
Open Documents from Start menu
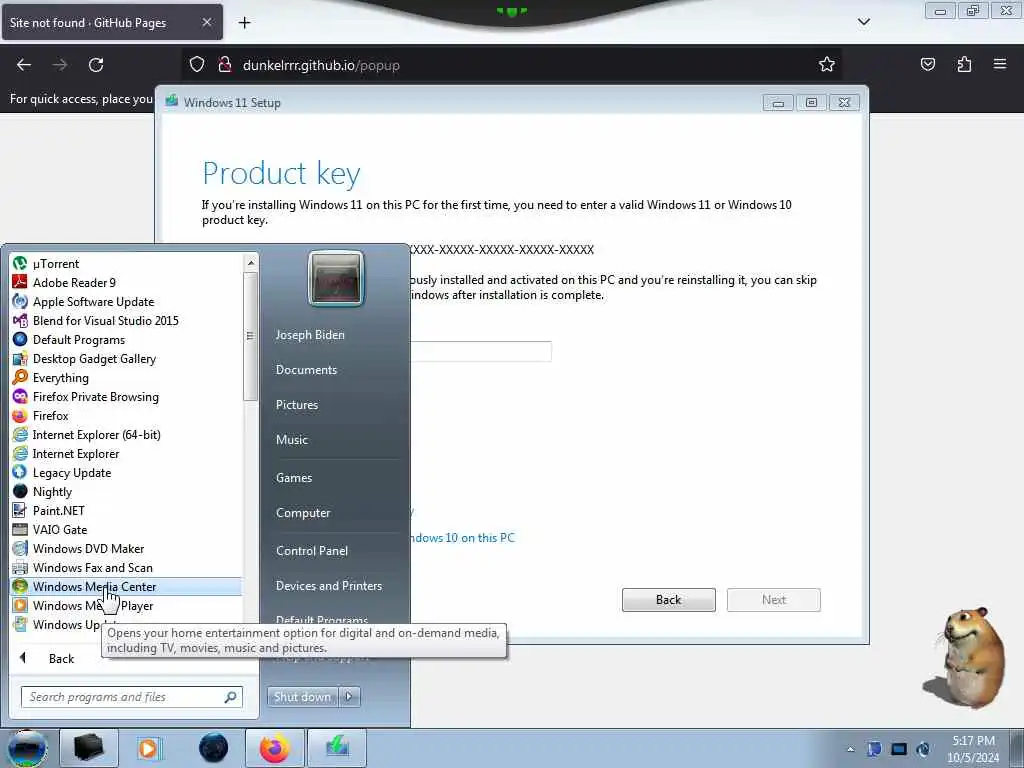(x=306, y=370)
